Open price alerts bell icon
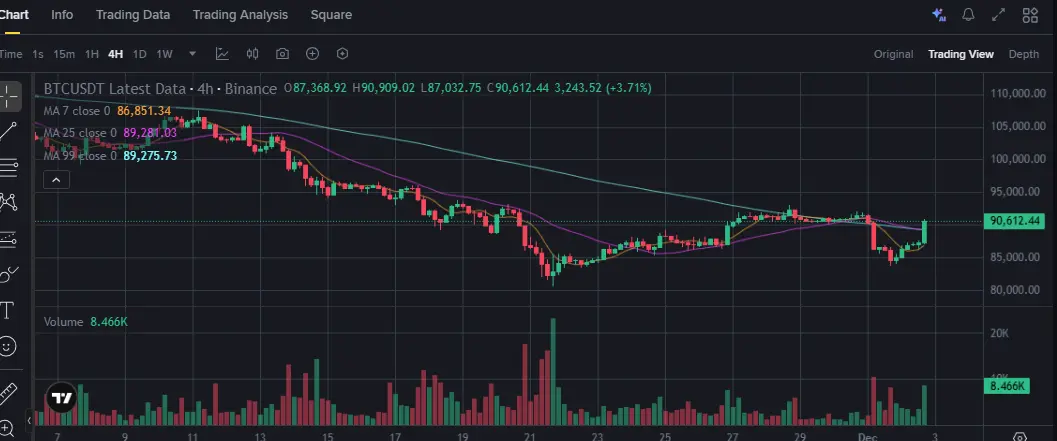The image size is (1057, 441). (x=968, y=15)
